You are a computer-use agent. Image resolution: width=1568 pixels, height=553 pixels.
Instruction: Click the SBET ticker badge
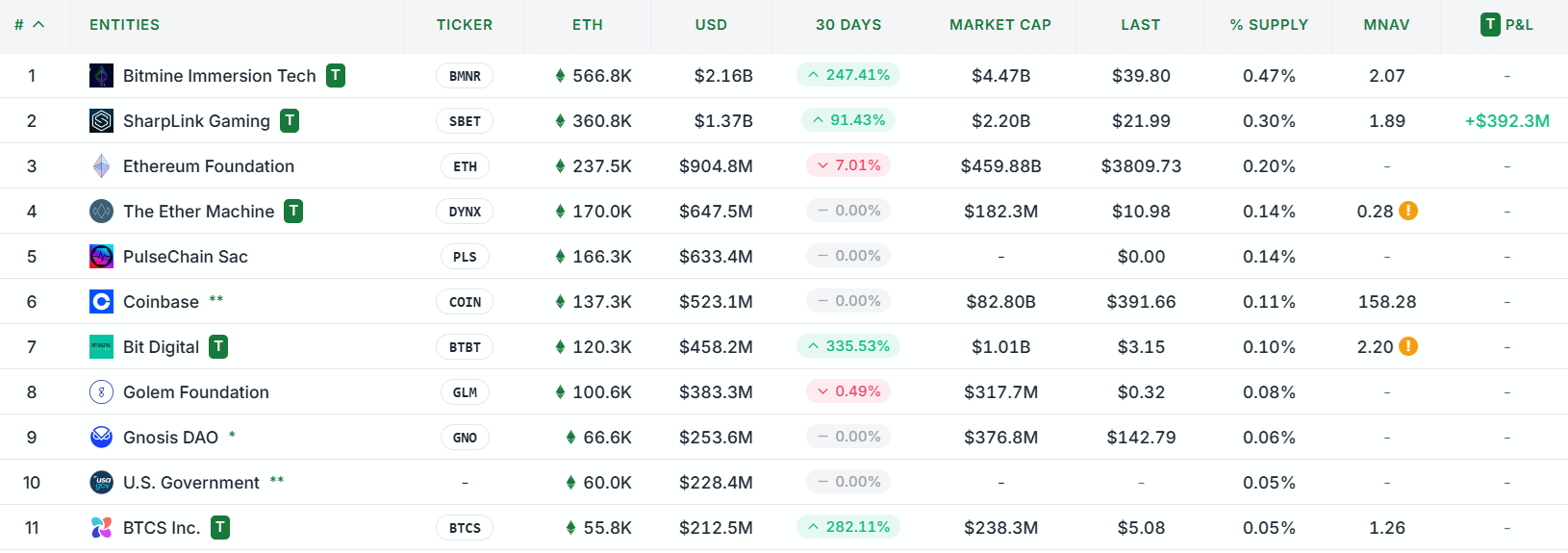(465, 121)
